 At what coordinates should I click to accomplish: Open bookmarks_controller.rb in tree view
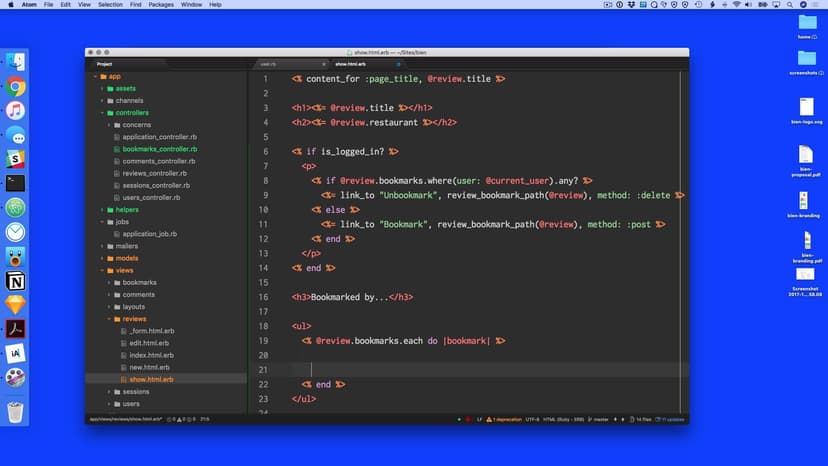click(x=159, y=149)
